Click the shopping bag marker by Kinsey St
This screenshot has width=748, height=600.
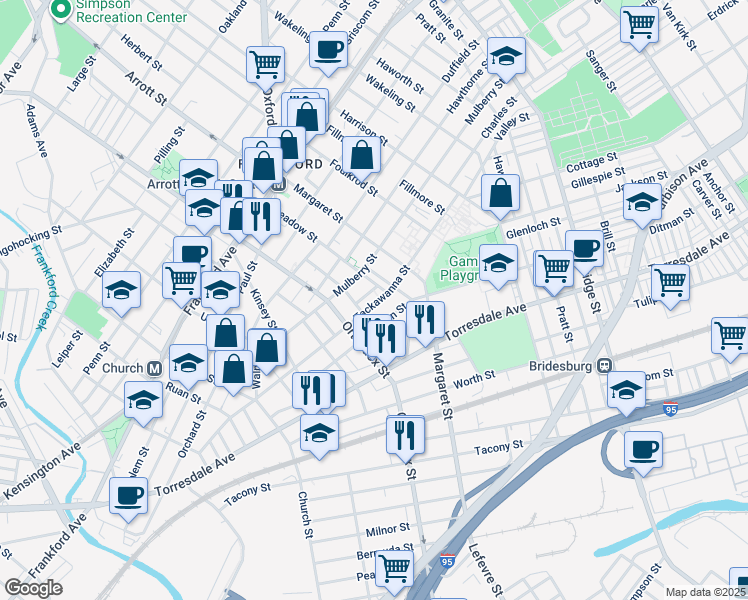coord(267,349)
